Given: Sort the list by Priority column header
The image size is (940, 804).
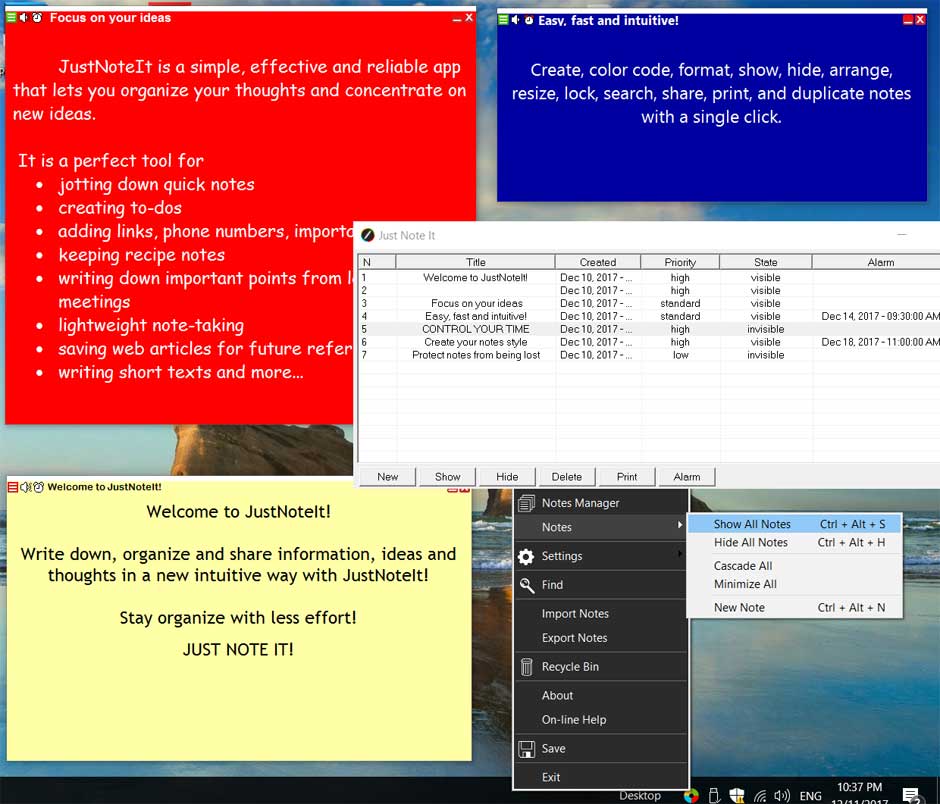Looking at the screenshot, I should coord(680,262).
